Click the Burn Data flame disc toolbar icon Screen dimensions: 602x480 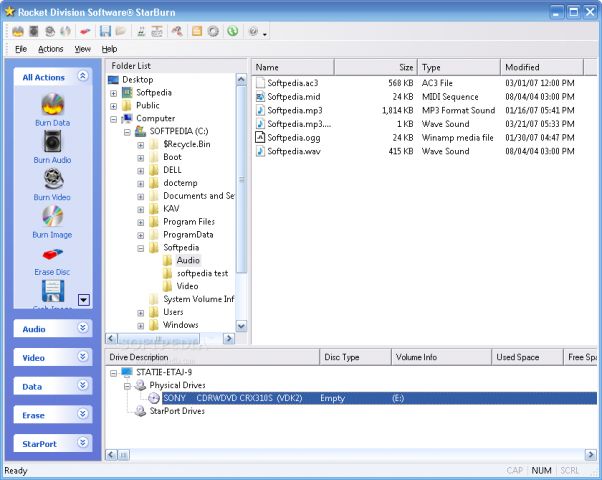click(18, 31)
